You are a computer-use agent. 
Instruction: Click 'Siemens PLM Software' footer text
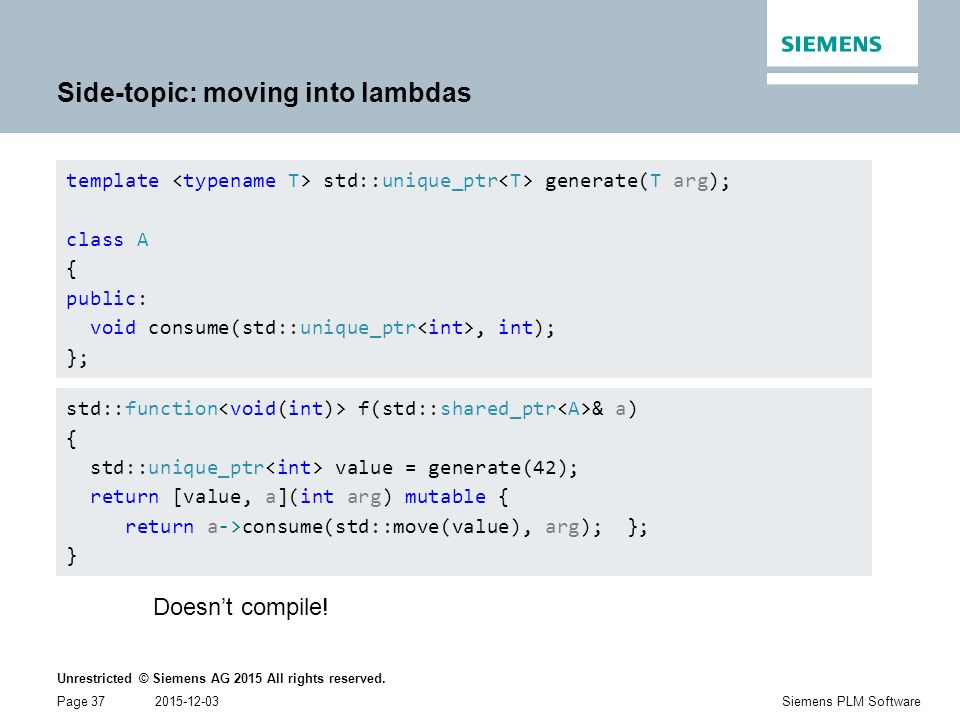851,702
